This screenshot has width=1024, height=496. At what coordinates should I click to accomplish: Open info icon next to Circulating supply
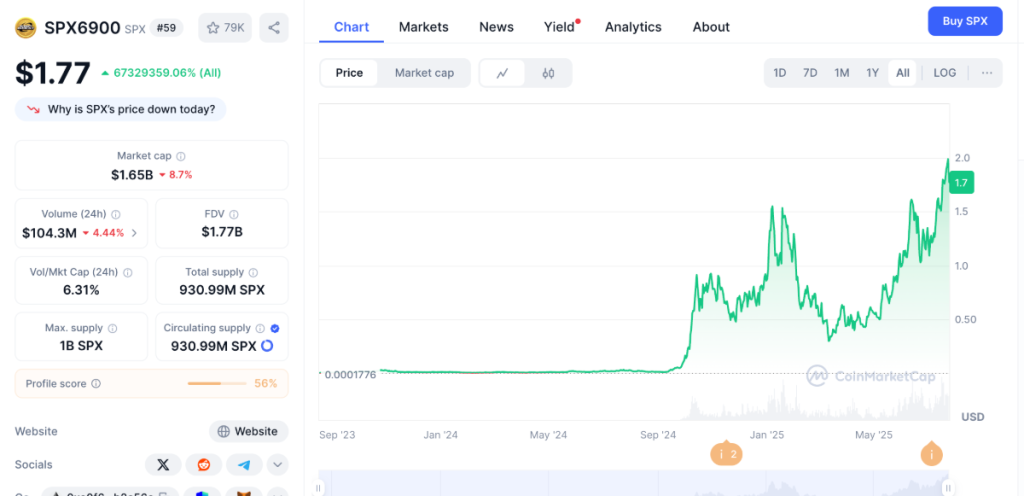tap(260, 328)
